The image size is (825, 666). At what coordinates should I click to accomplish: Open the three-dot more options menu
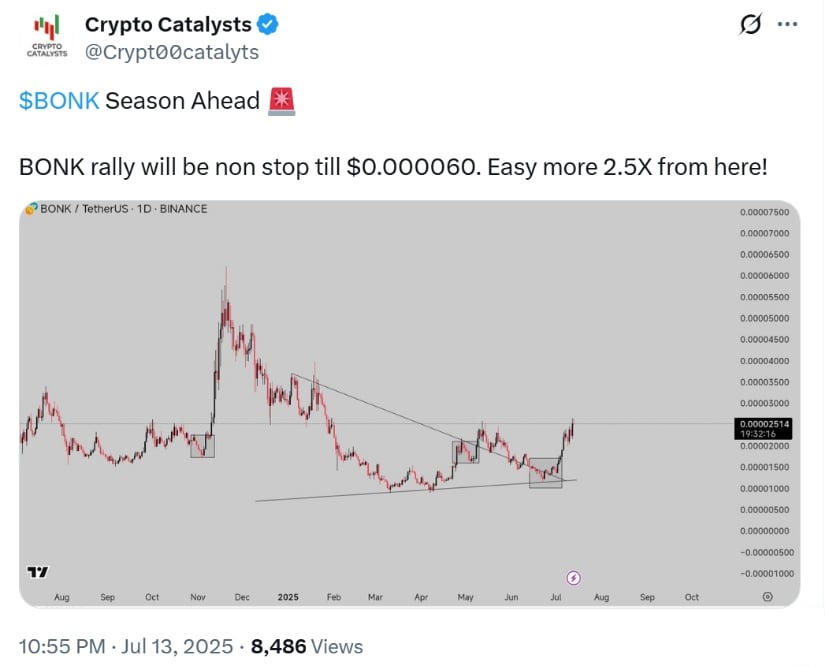(x=787, y=24)
